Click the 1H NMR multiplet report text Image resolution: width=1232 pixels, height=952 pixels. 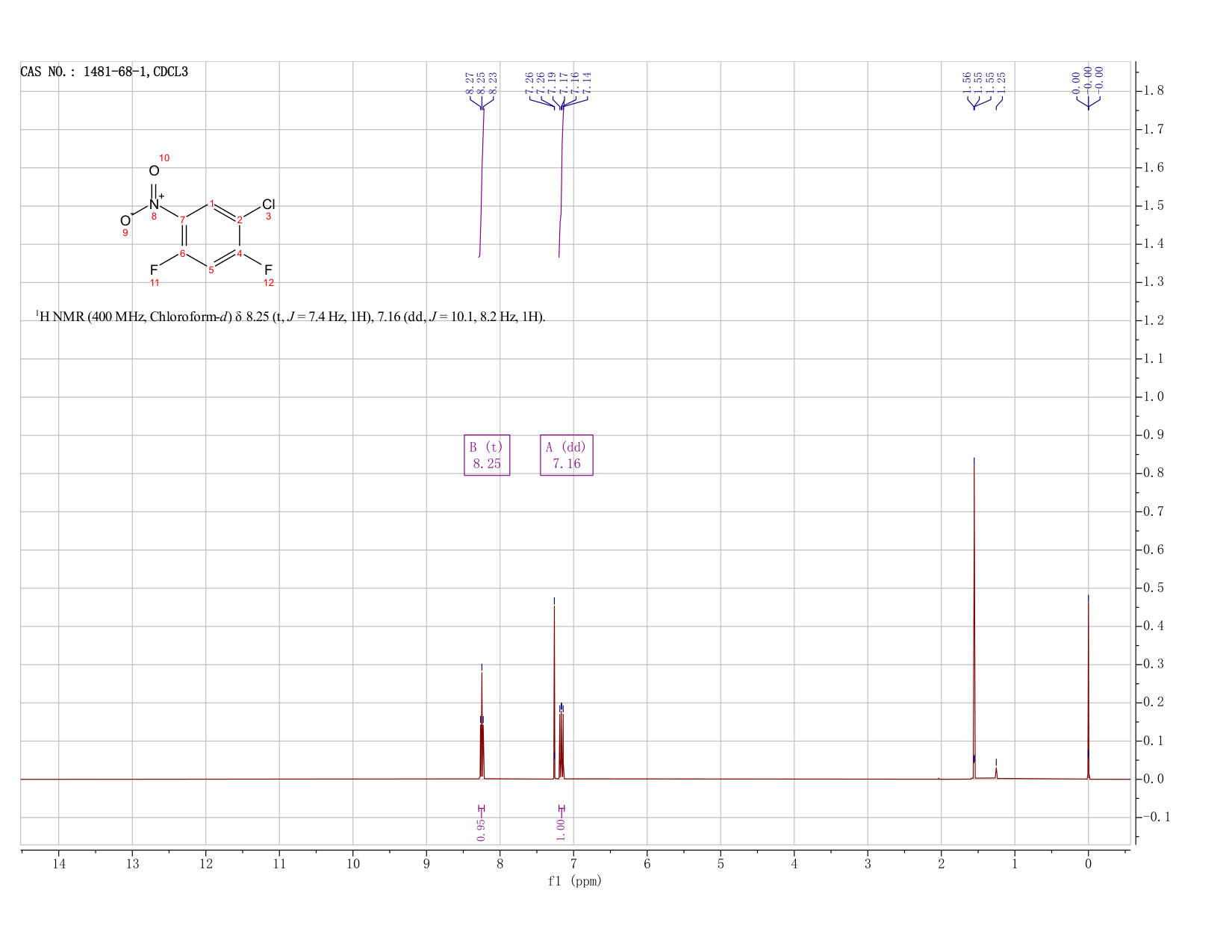[290, 317]
